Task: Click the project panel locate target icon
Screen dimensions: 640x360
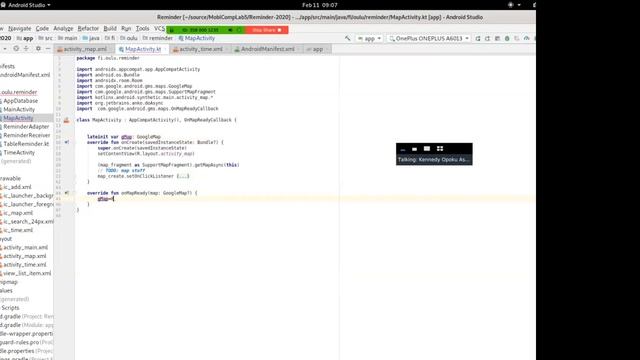Action: point(16,49)
